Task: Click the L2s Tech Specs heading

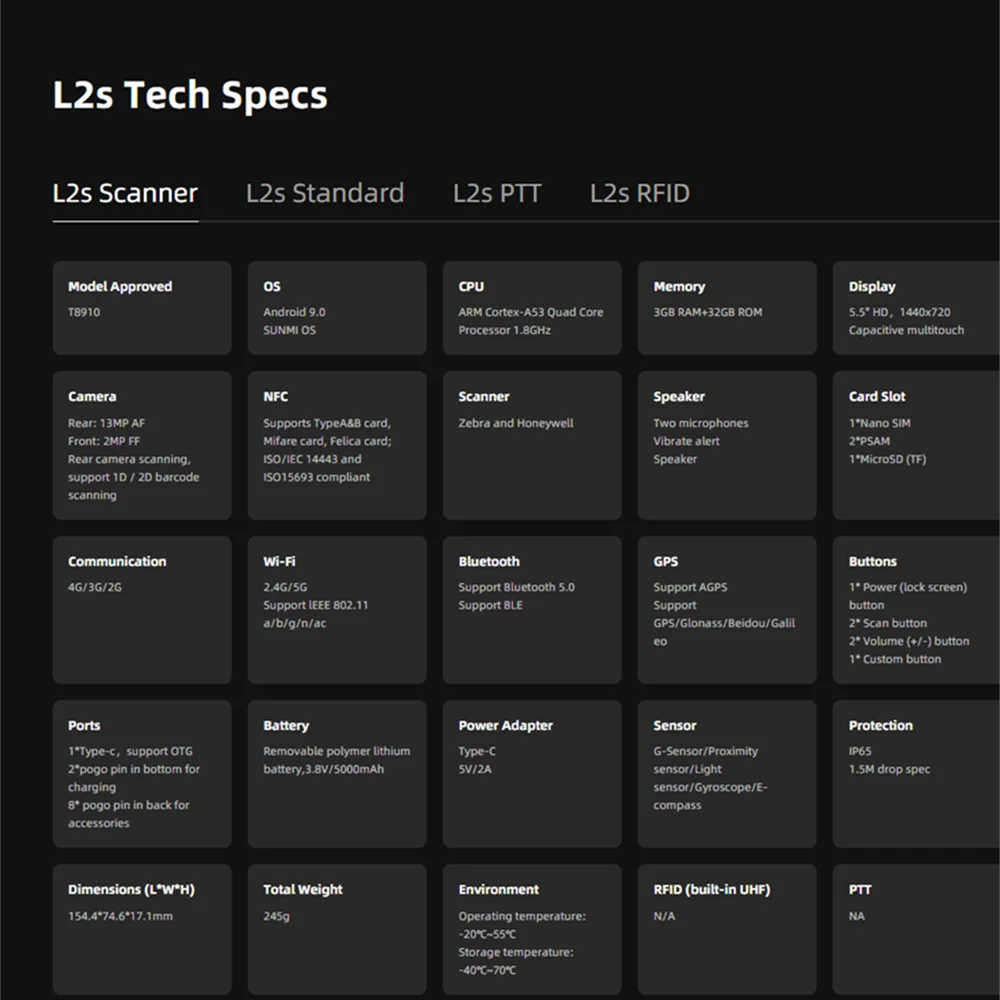Action: tap(190, 96)
